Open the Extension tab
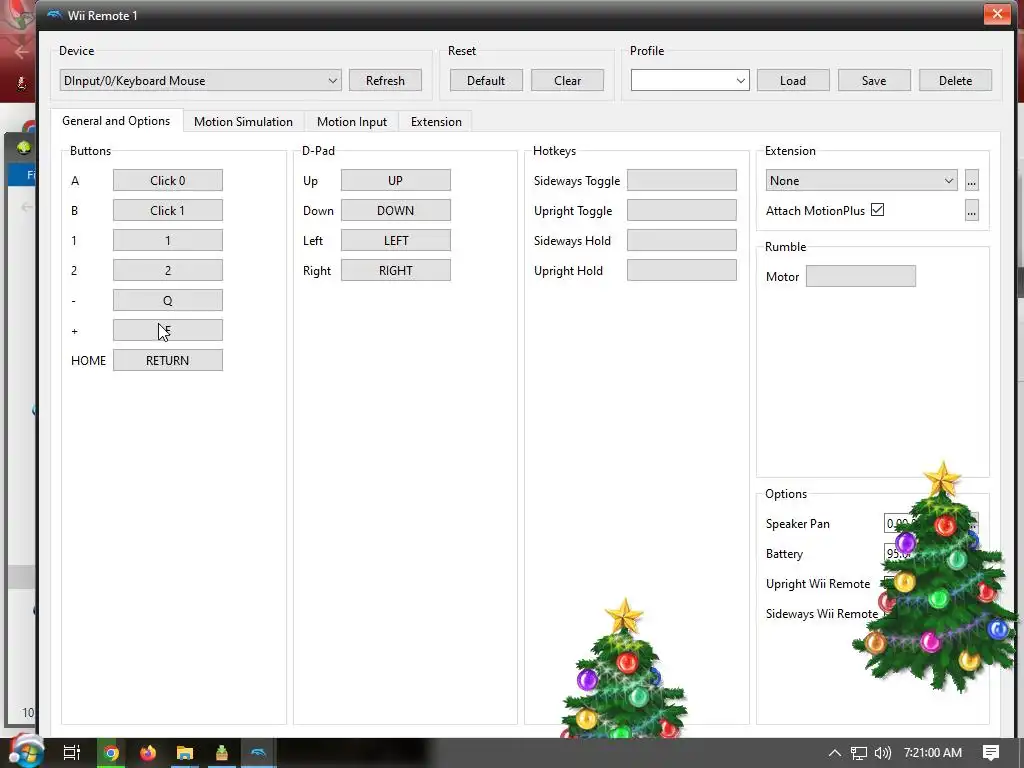 (x=436, y=121)
